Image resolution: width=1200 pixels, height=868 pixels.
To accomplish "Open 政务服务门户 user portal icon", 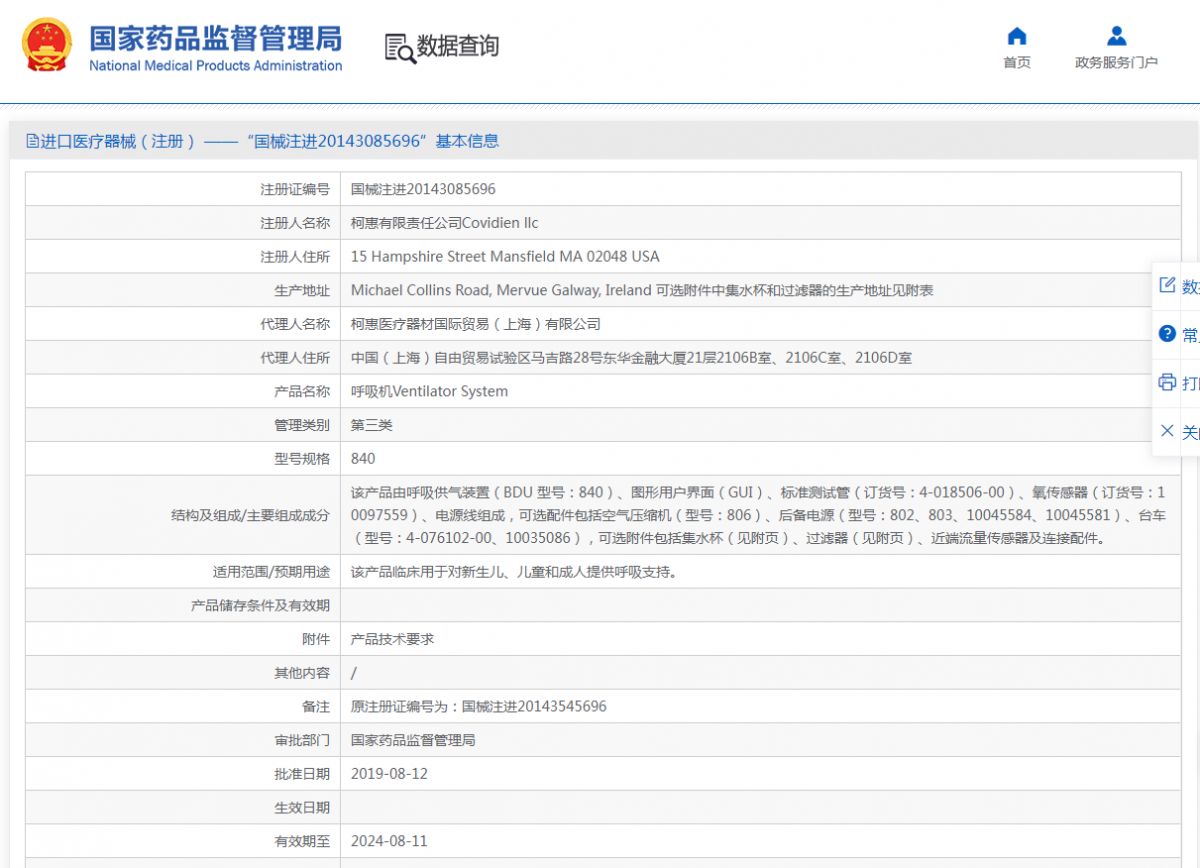I will 1117,37.
